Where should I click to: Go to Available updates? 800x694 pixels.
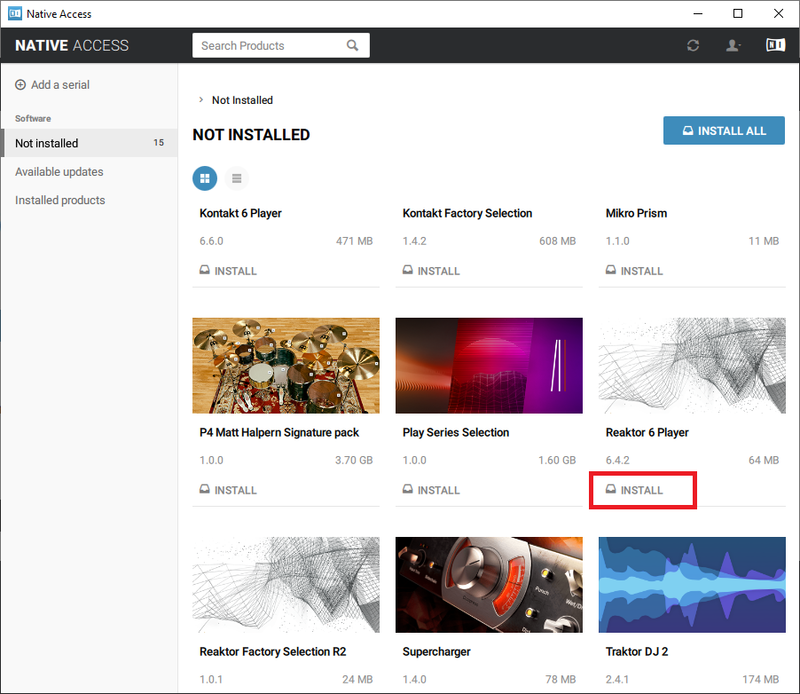coord(59,172)
